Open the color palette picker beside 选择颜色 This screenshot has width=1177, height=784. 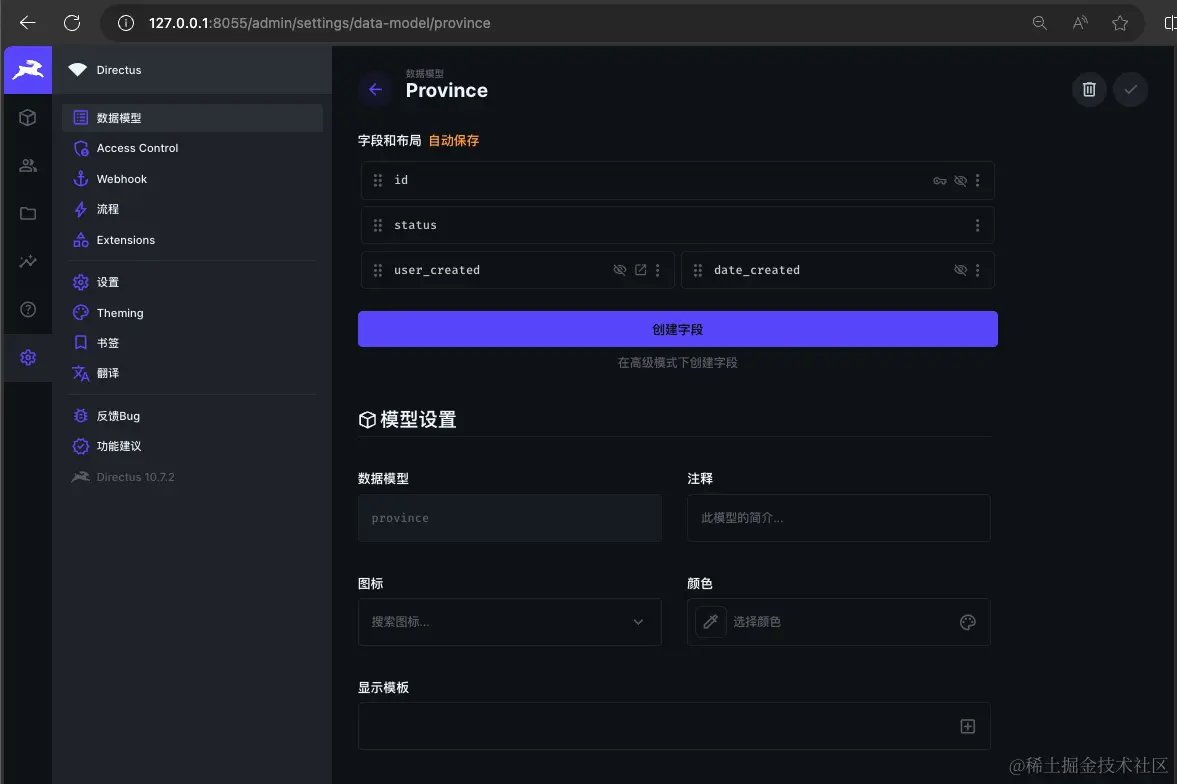966,621
